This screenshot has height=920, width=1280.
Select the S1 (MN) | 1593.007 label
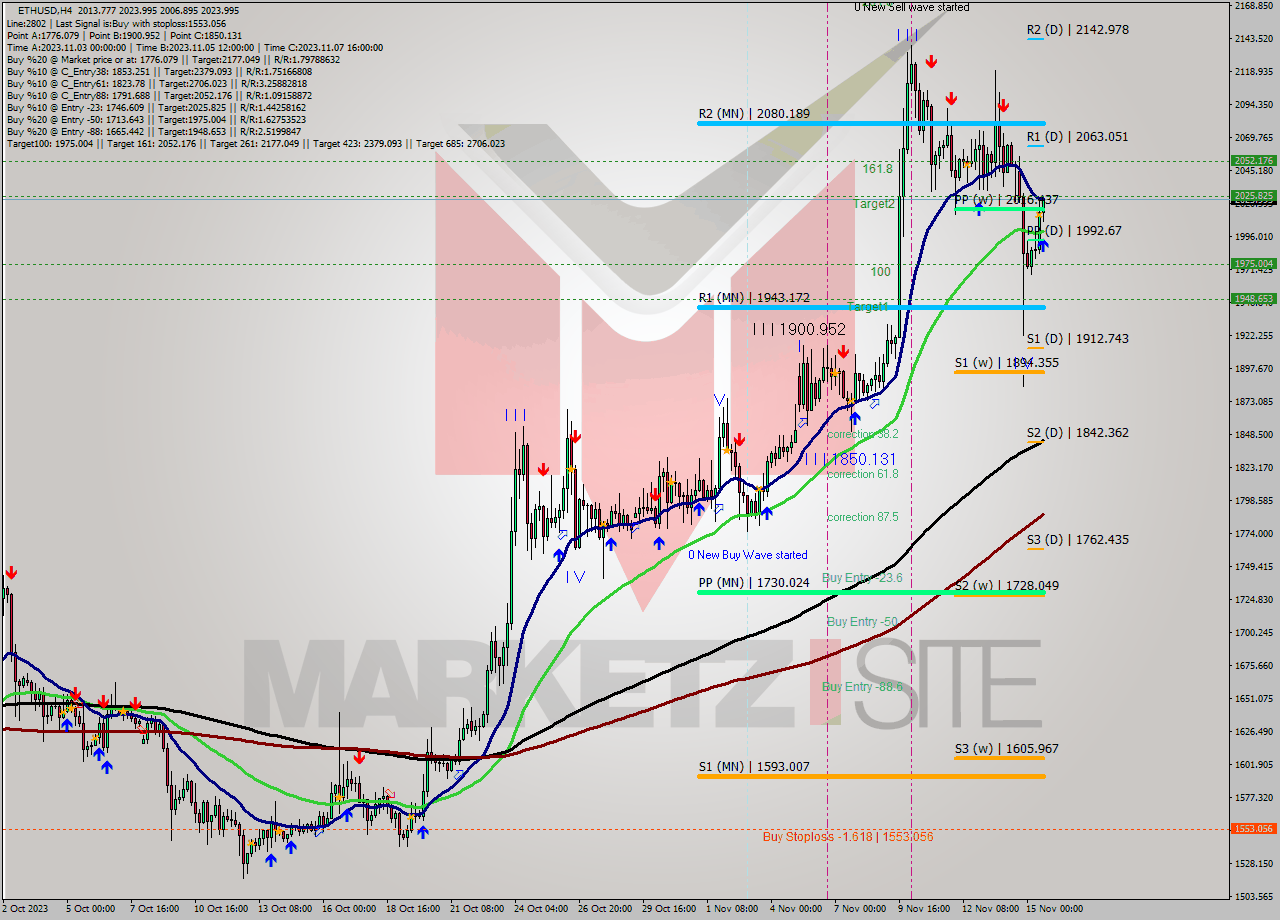[x=754, y=766]
